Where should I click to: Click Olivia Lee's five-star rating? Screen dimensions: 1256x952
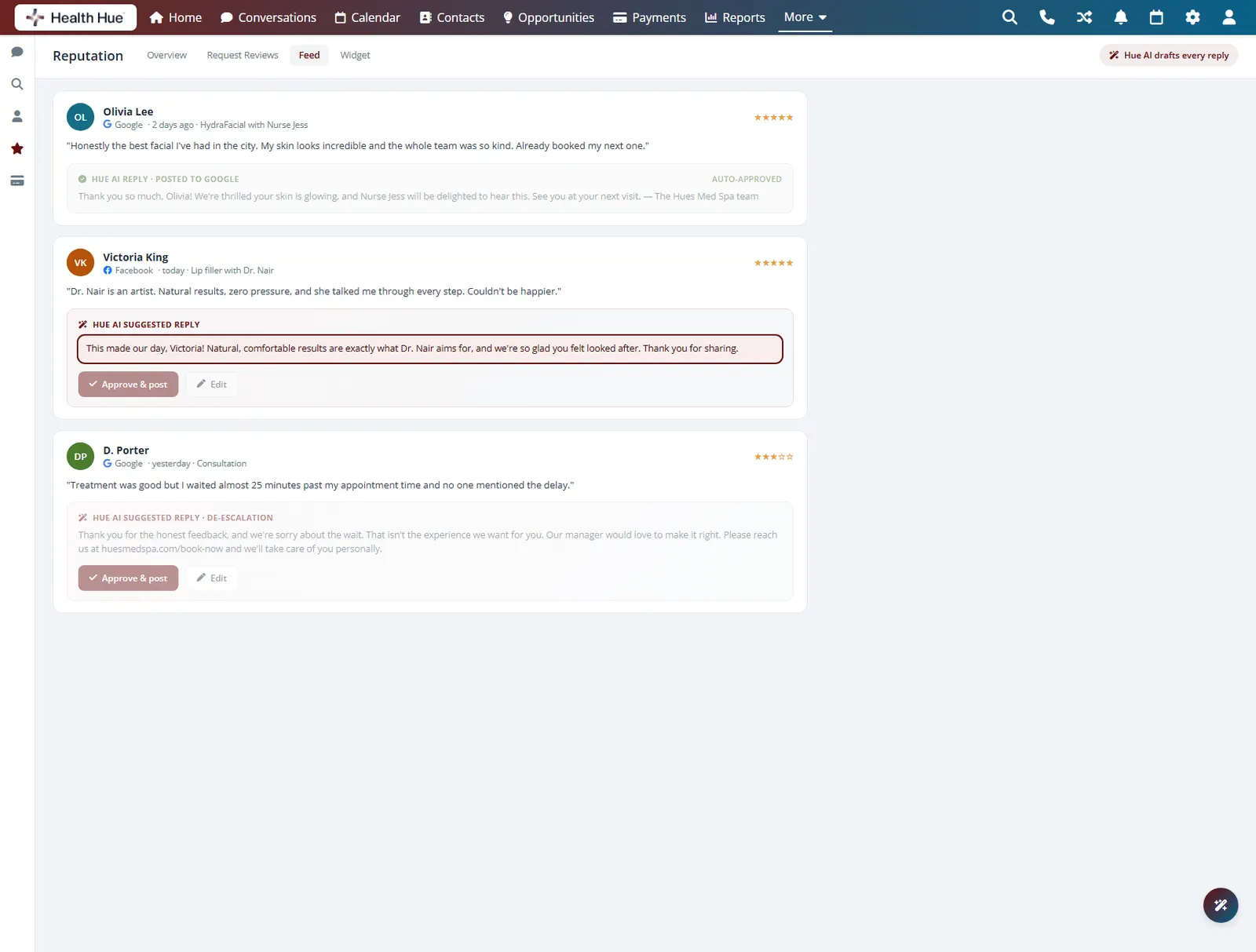point(773,117)
